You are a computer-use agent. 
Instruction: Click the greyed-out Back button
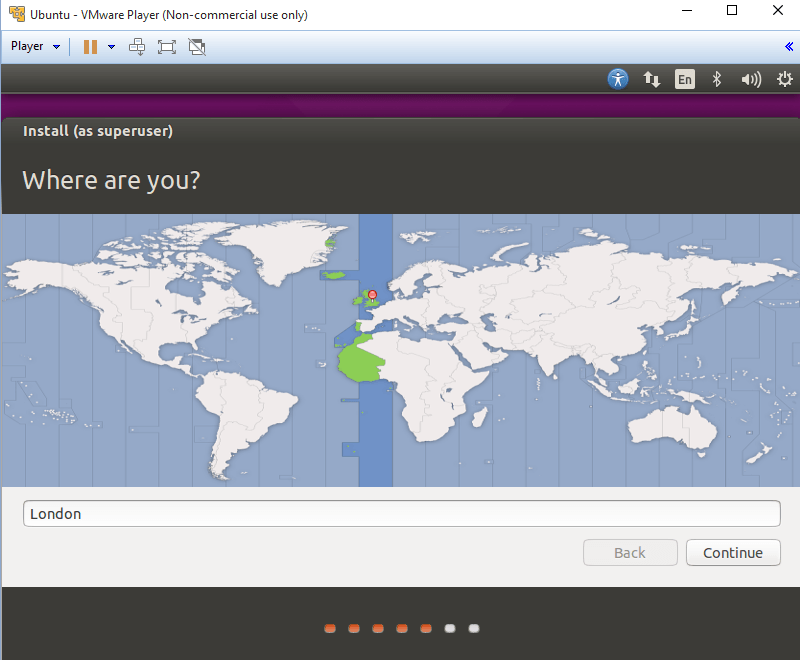click(629, 552)
